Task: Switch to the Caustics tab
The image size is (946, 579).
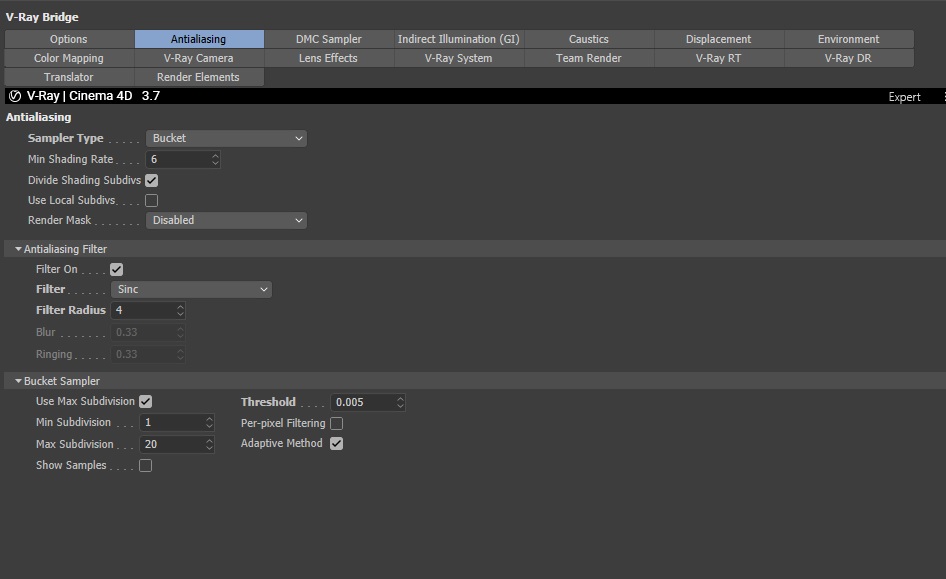Action: [x=589, y=39]
